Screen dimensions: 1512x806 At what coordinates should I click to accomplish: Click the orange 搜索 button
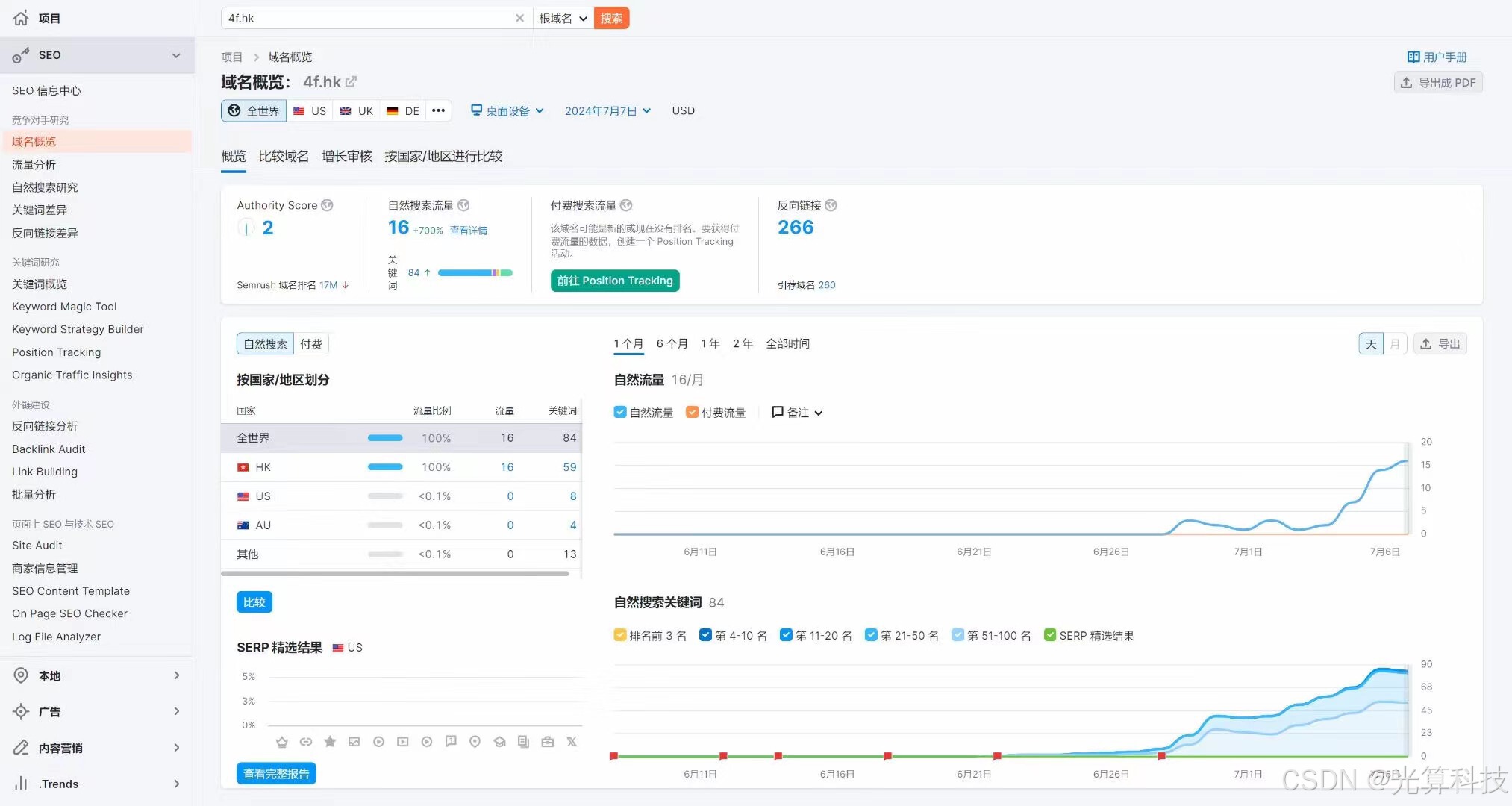(611, 18)
